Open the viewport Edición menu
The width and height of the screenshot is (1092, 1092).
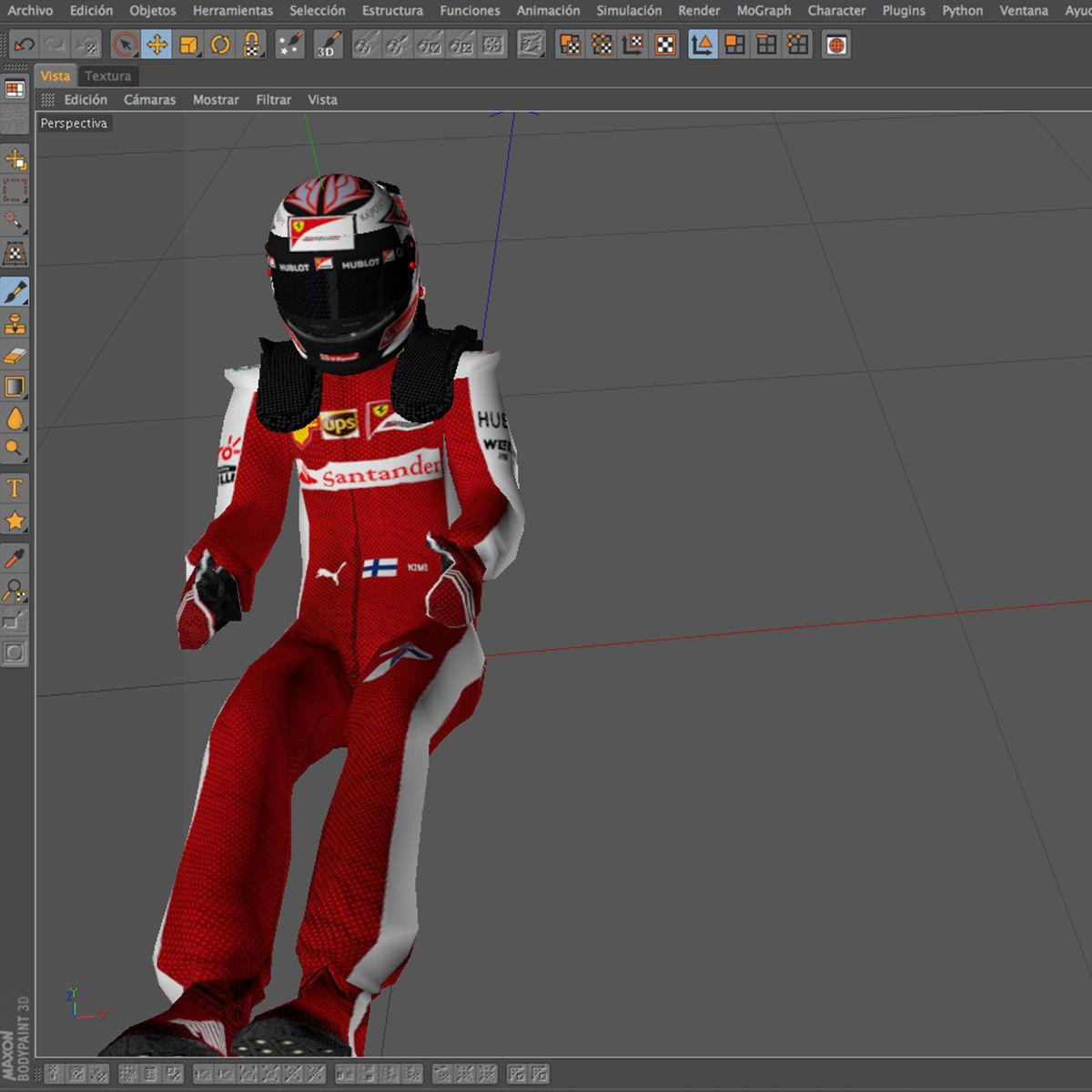coord(86,100)
